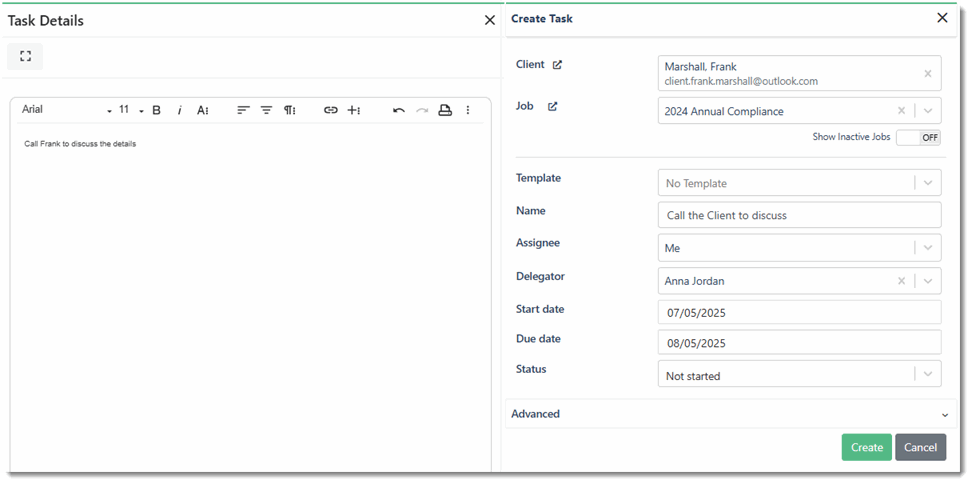Image resolution: width=972 pixels, height=484 pixels.
Task: Open the font size 11 dropdown
Action: coord(131,110)
